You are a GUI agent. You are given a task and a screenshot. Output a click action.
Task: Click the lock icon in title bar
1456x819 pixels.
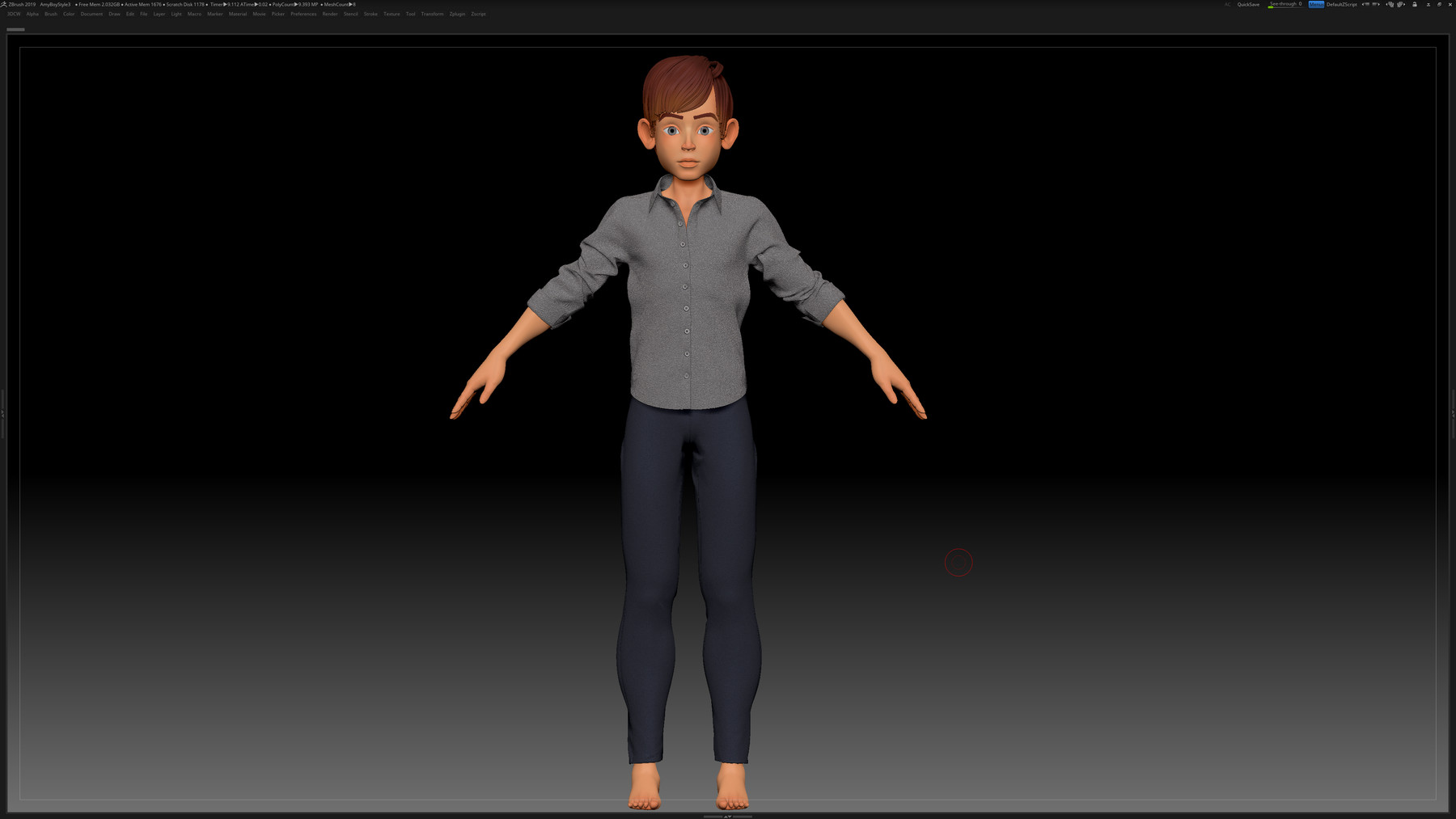(1414, 4)
